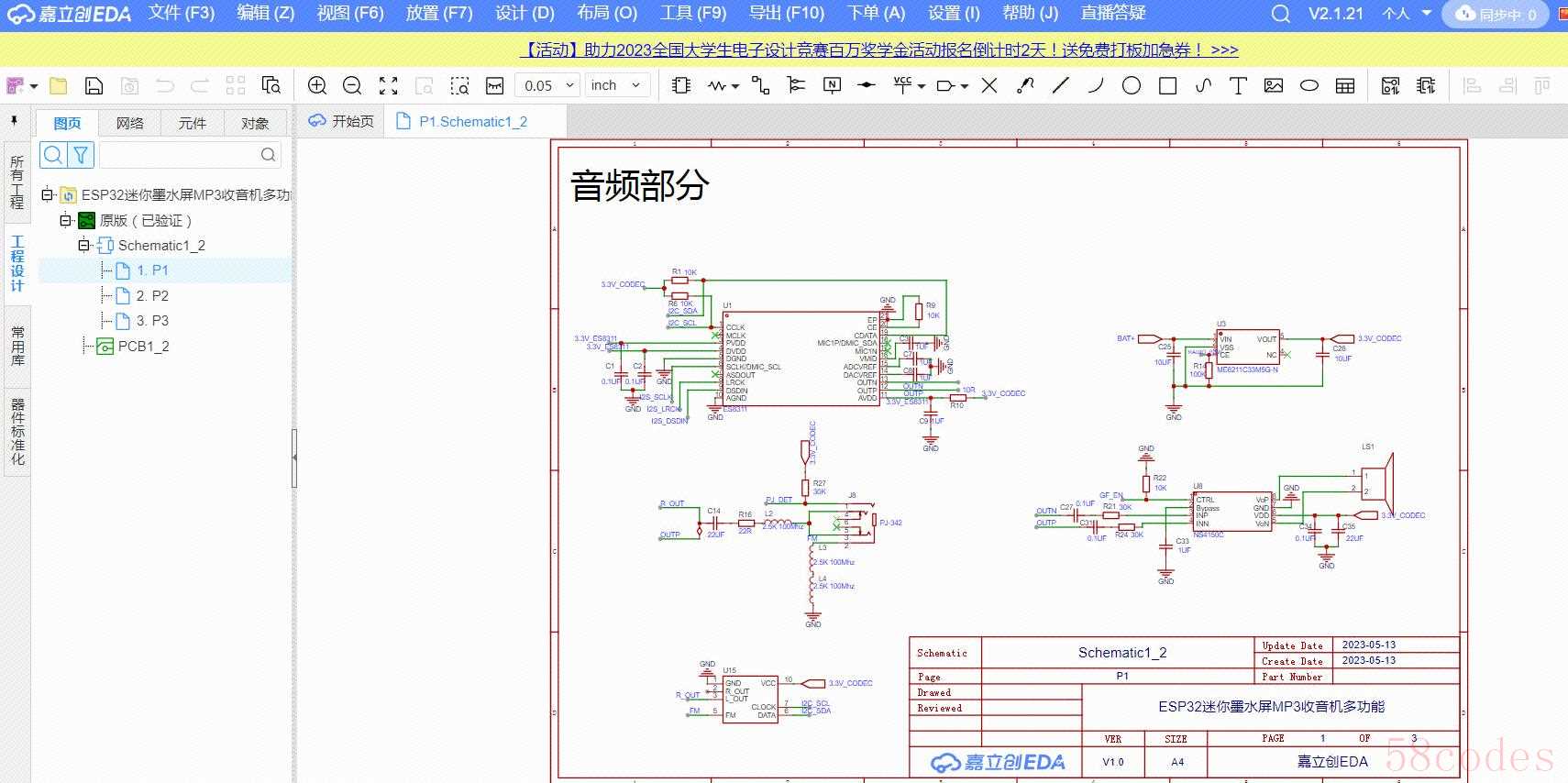Switch to the 网络 tab
Screen dimensions: 1568x783
pyautogui.click(x=129, y=123)
